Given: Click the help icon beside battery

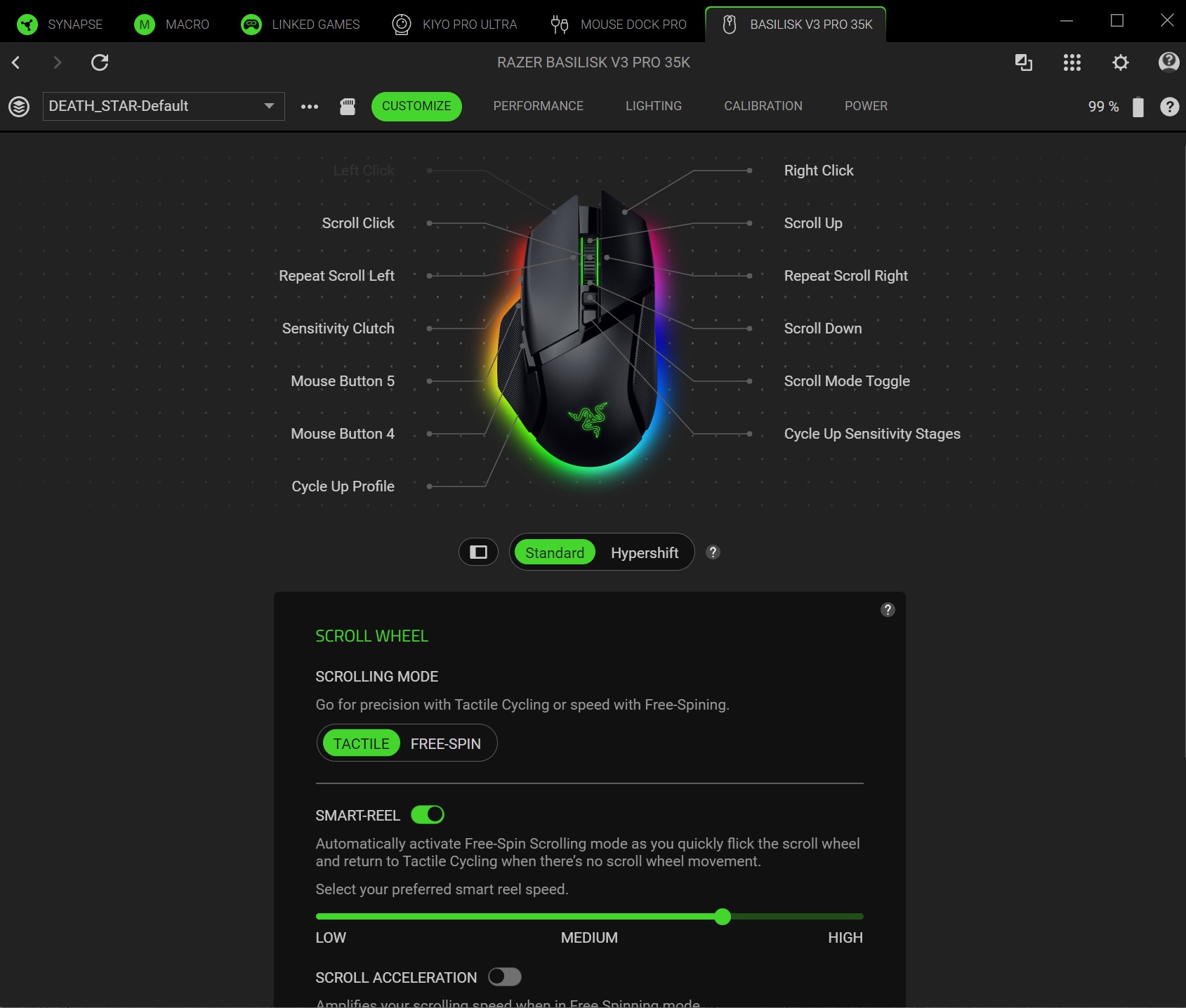Looking at the screenshot, I should [x=1169, y=107].
